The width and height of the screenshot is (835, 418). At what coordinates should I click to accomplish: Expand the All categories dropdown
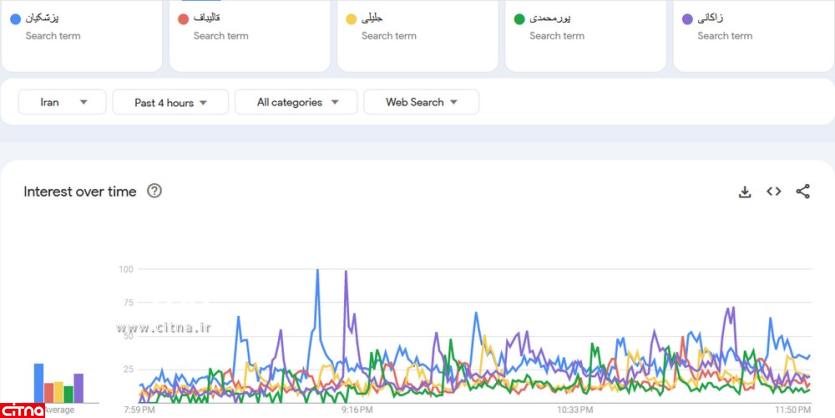pyautogui.click(x=297, y=102)
